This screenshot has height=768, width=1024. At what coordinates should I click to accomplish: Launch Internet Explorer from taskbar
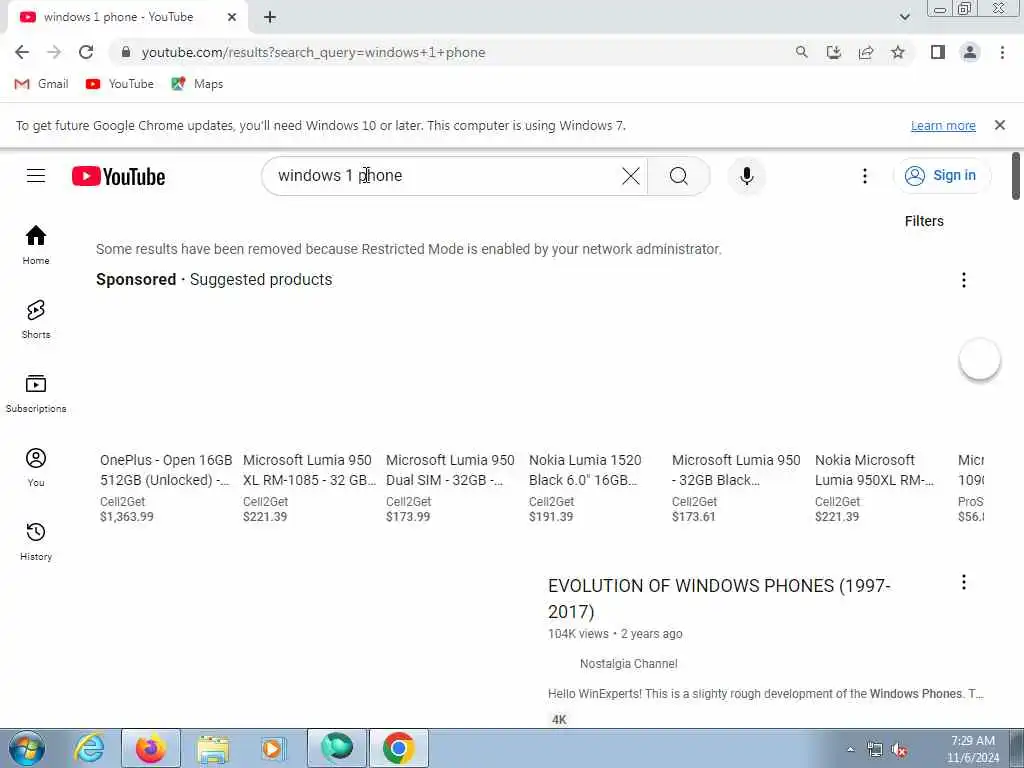(89, 748)
